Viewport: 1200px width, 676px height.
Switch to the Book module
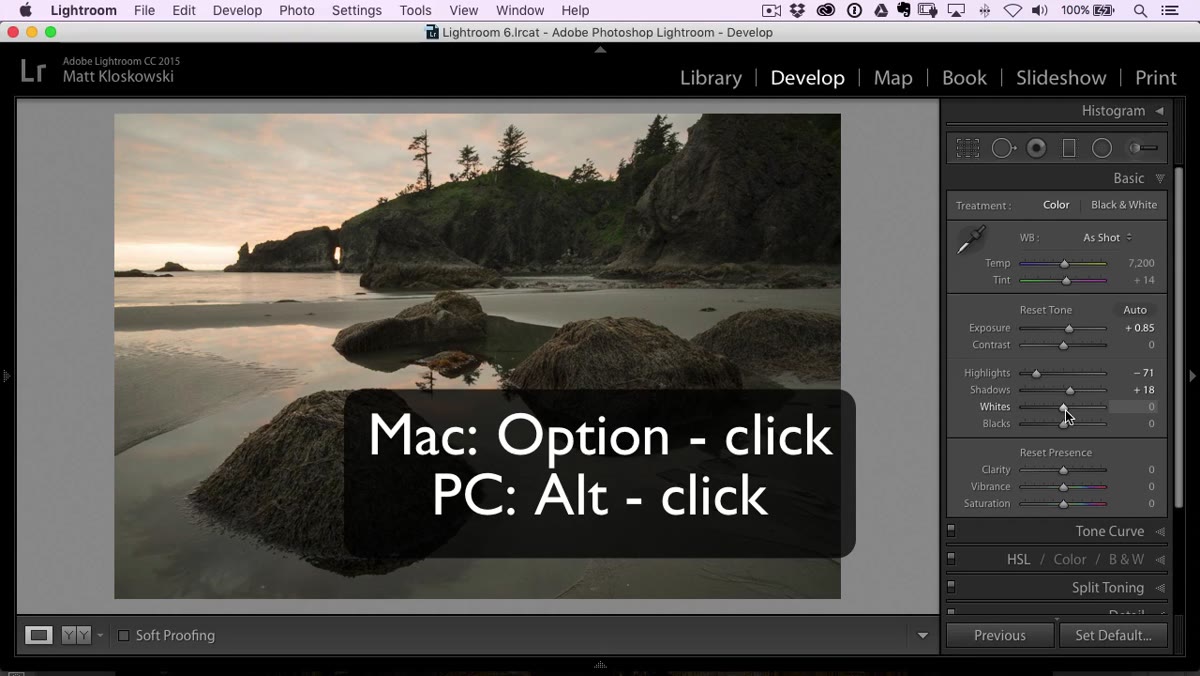tap(964, 78)
